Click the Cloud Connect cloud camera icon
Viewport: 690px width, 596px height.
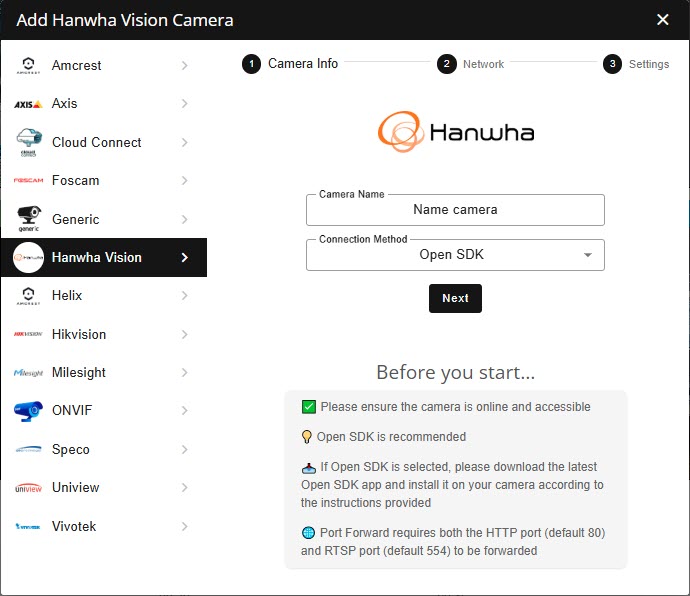tap(29, 142)
